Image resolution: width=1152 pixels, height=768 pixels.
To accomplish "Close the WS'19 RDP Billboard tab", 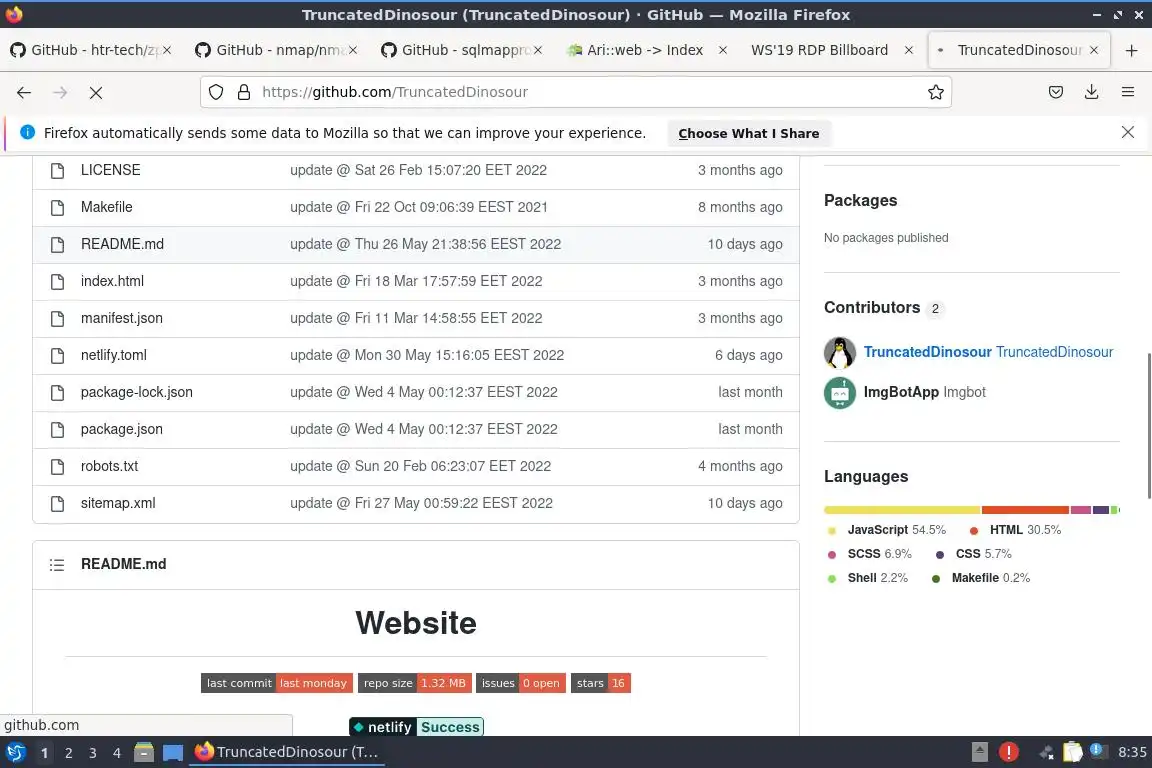I will click(909, 50).
